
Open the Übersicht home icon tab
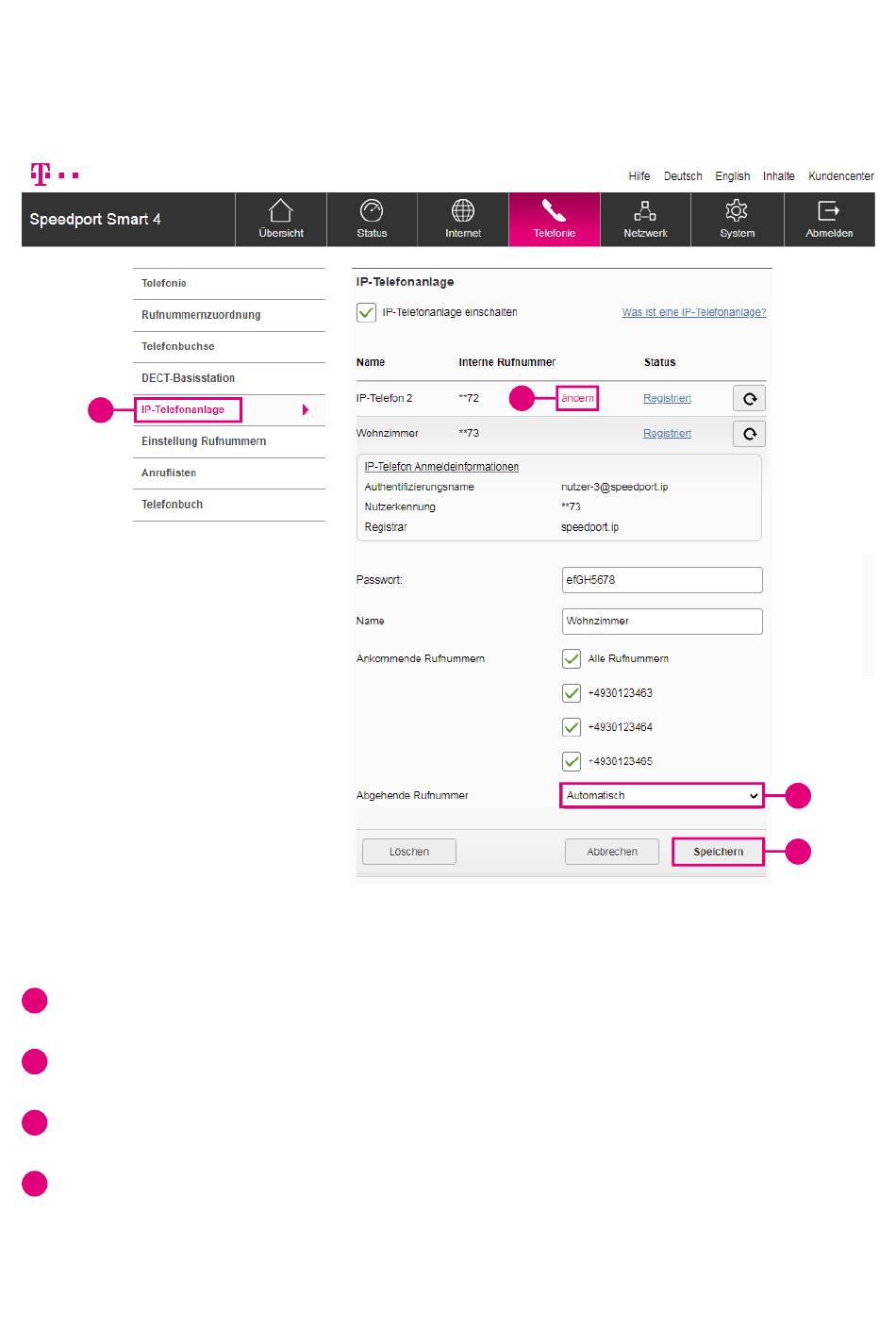281,220
